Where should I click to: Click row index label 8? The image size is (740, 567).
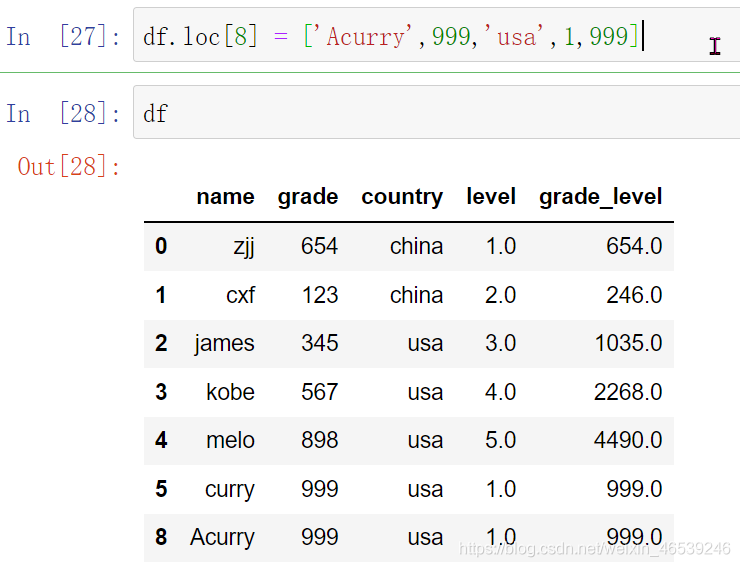pos(161,537)
